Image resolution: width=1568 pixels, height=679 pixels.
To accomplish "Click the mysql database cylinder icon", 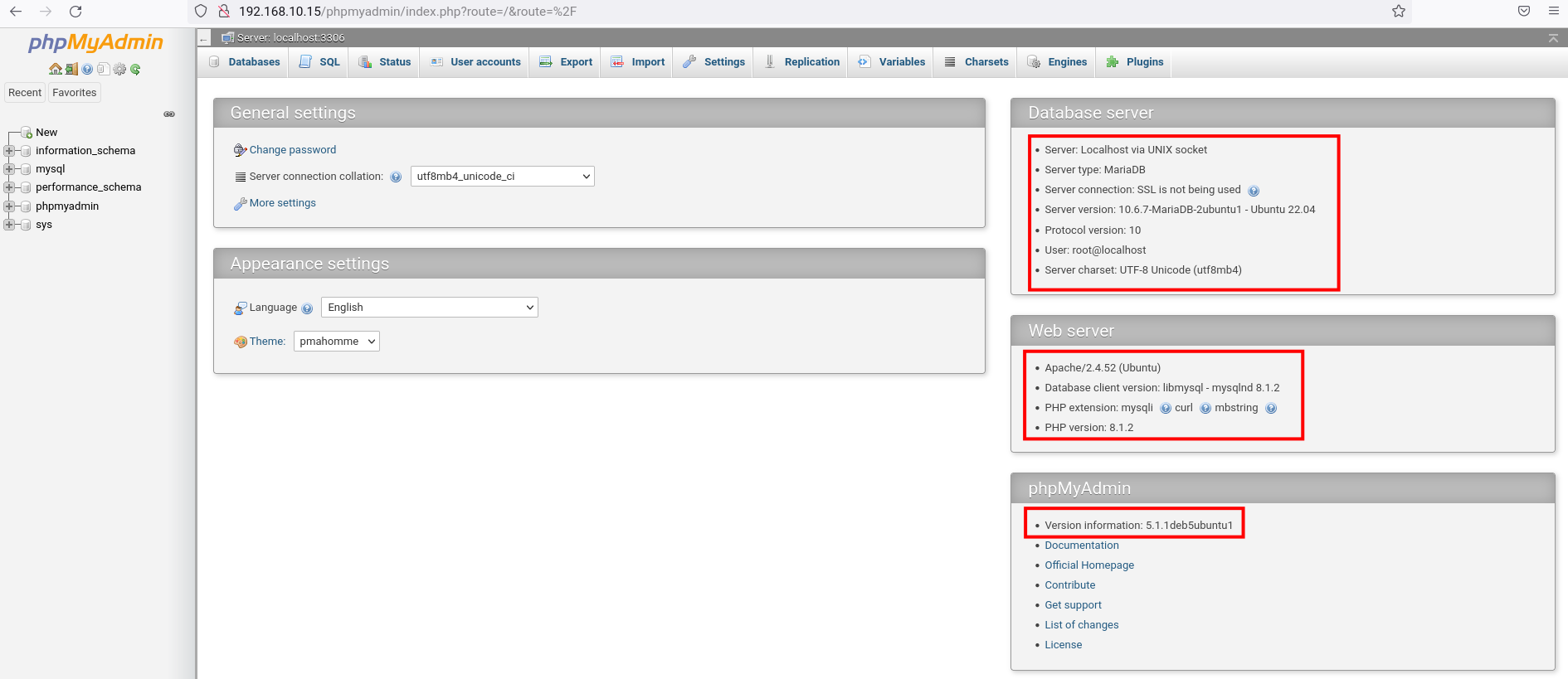I will tap(26, 169).
